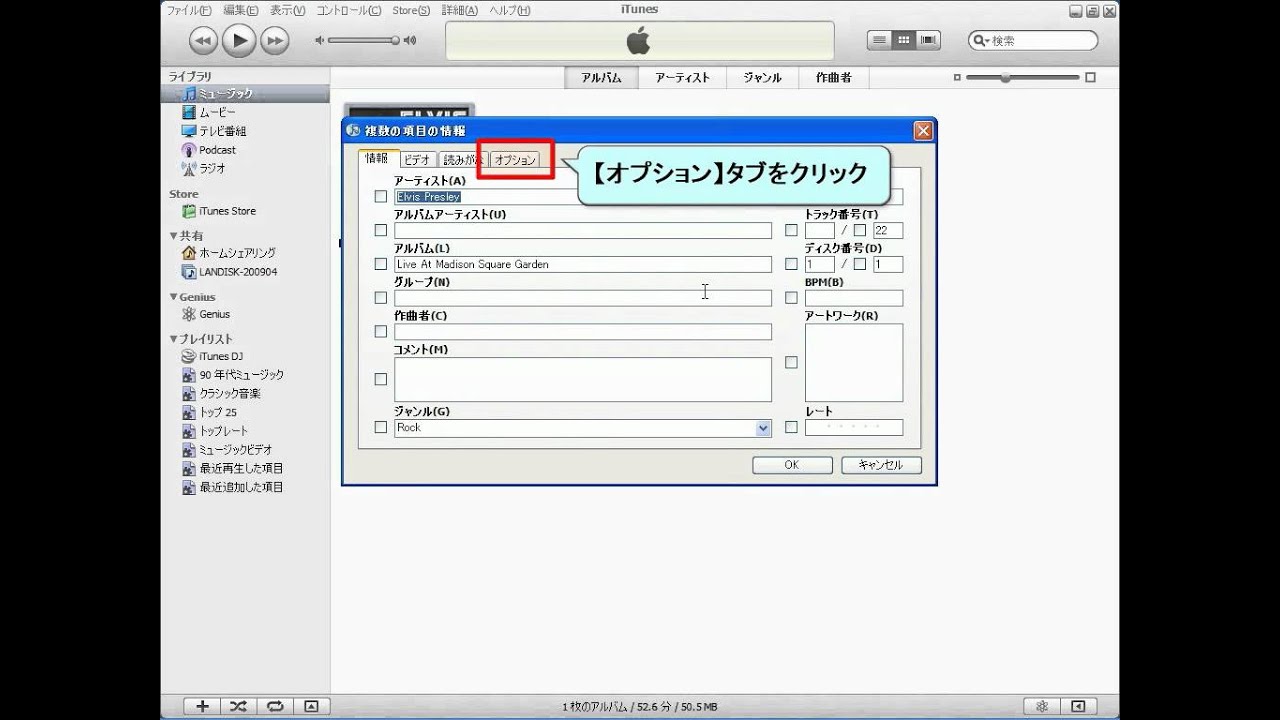This screenshot has height=720, width=1280.
Task: Set the レート star rating field
Action: click(x=854, y=427)
